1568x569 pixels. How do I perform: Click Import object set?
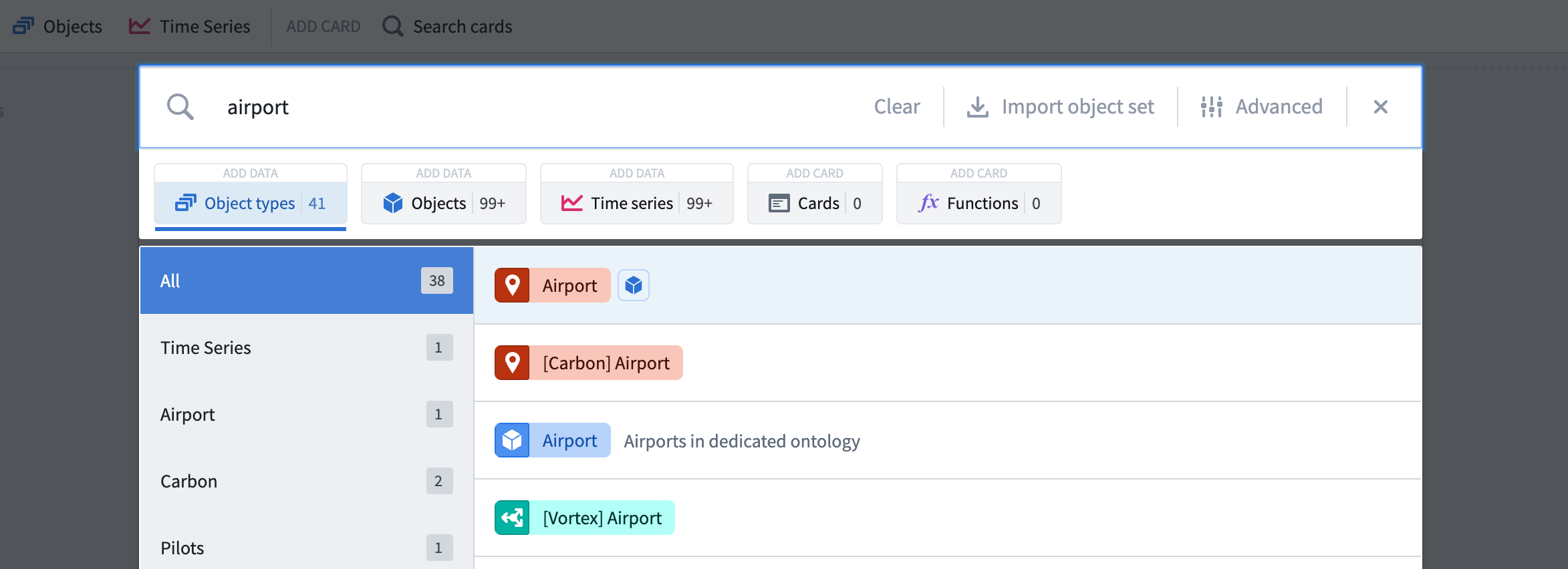click(1061, 107)
